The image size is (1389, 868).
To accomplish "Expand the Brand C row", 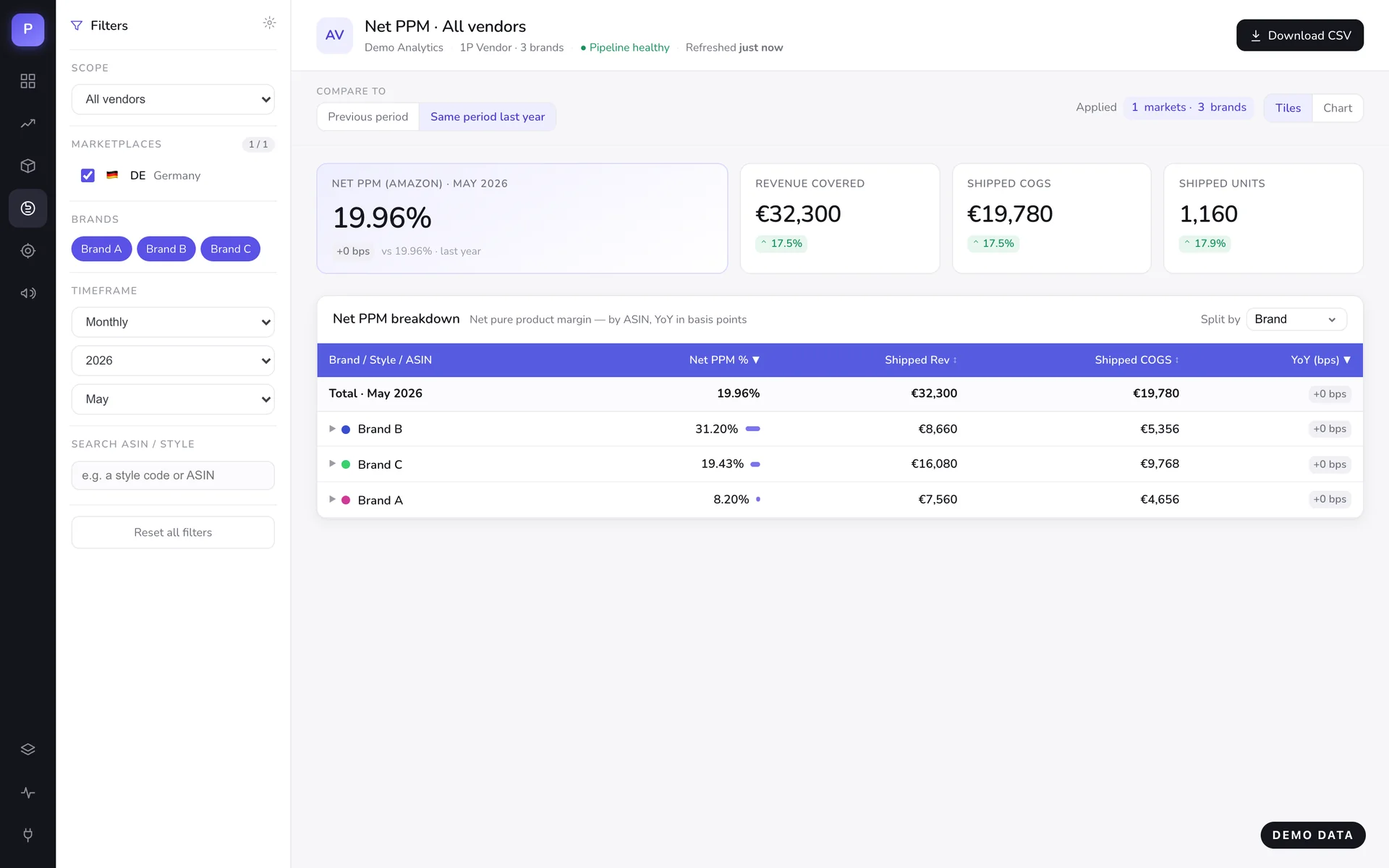I will [x=332, y=464].
